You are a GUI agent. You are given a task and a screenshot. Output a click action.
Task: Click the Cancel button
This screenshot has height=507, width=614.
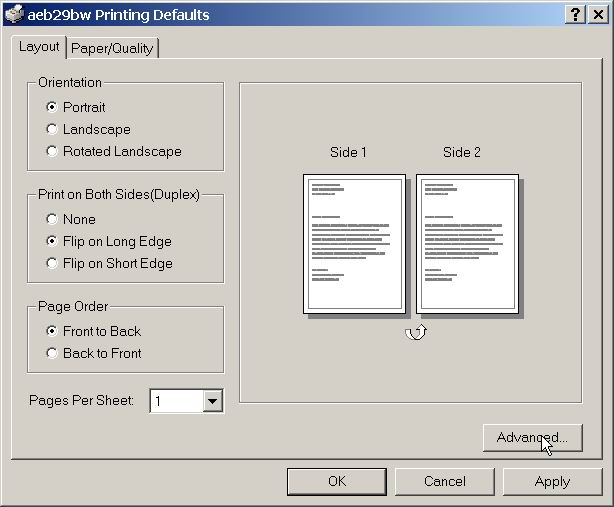(444, 481)
